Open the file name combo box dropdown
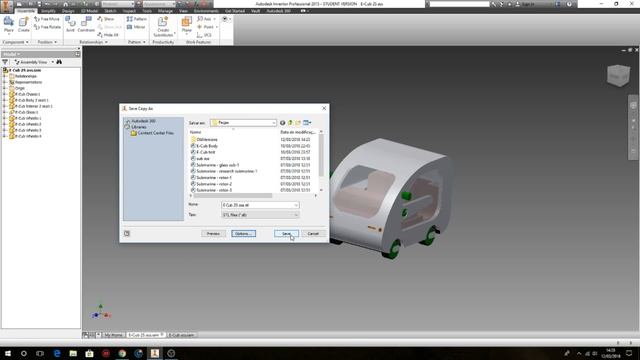Viewport: 640px width, 360px height. coord(296,205)
